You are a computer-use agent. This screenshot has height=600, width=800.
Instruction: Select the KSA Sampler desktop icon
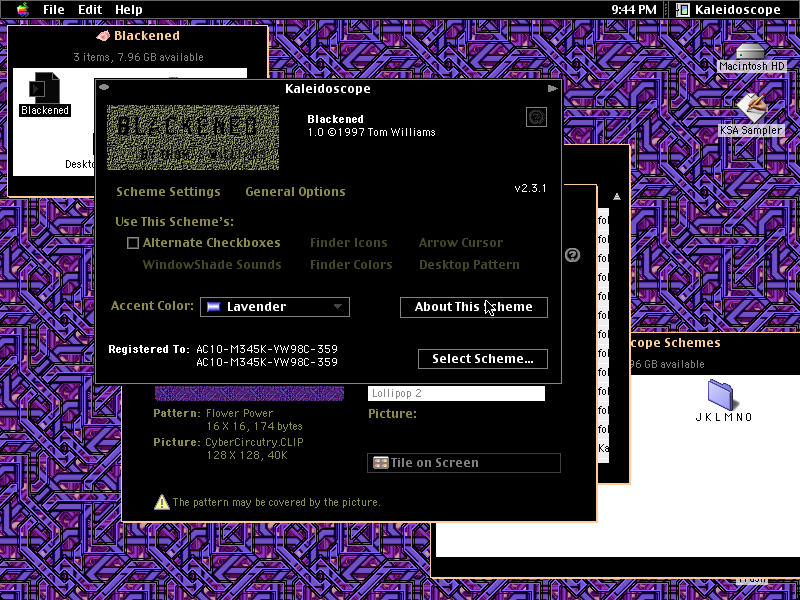point(752,107)
